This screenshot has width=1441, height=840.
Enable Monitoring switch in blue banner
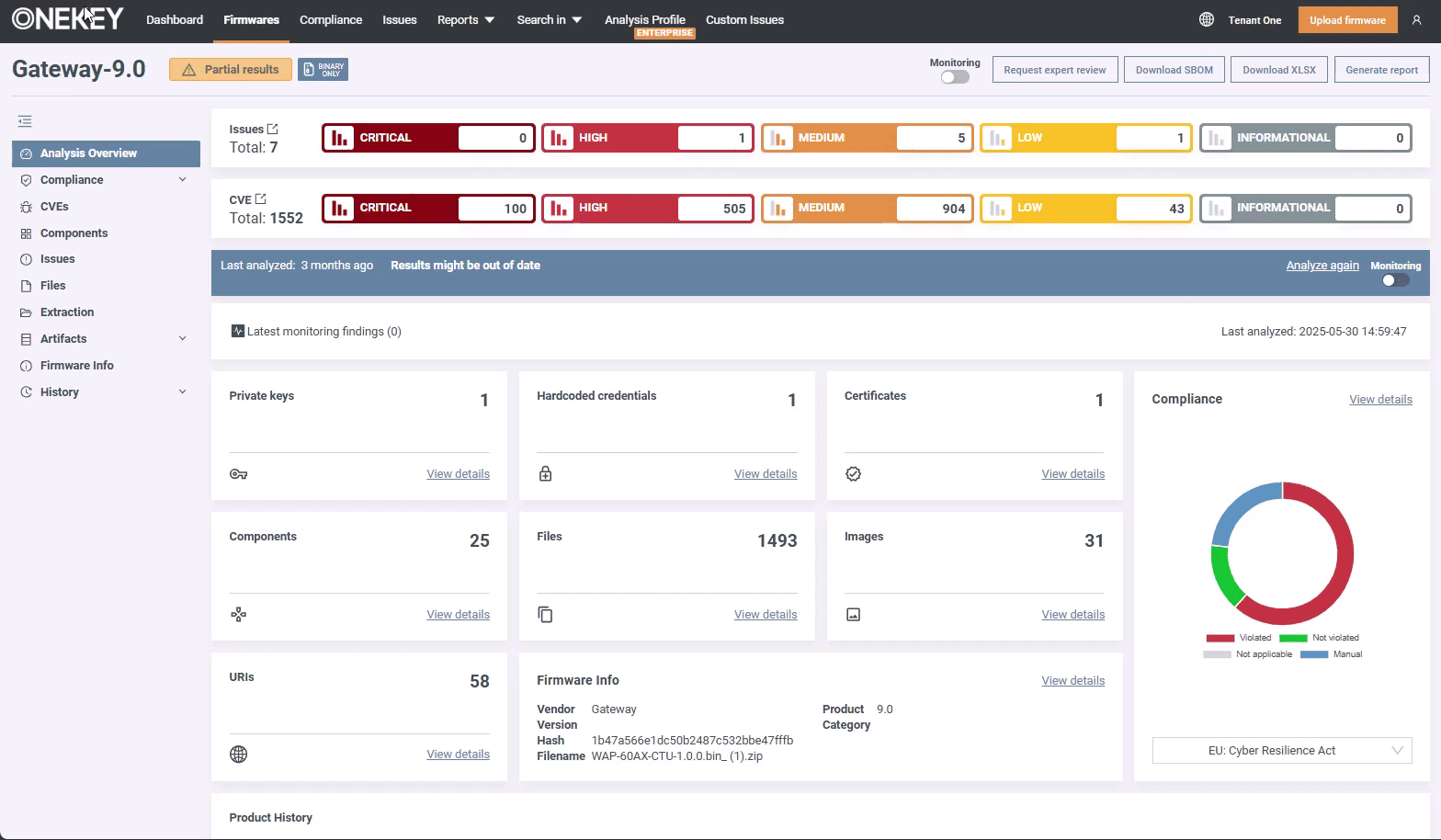point(1395,280)
